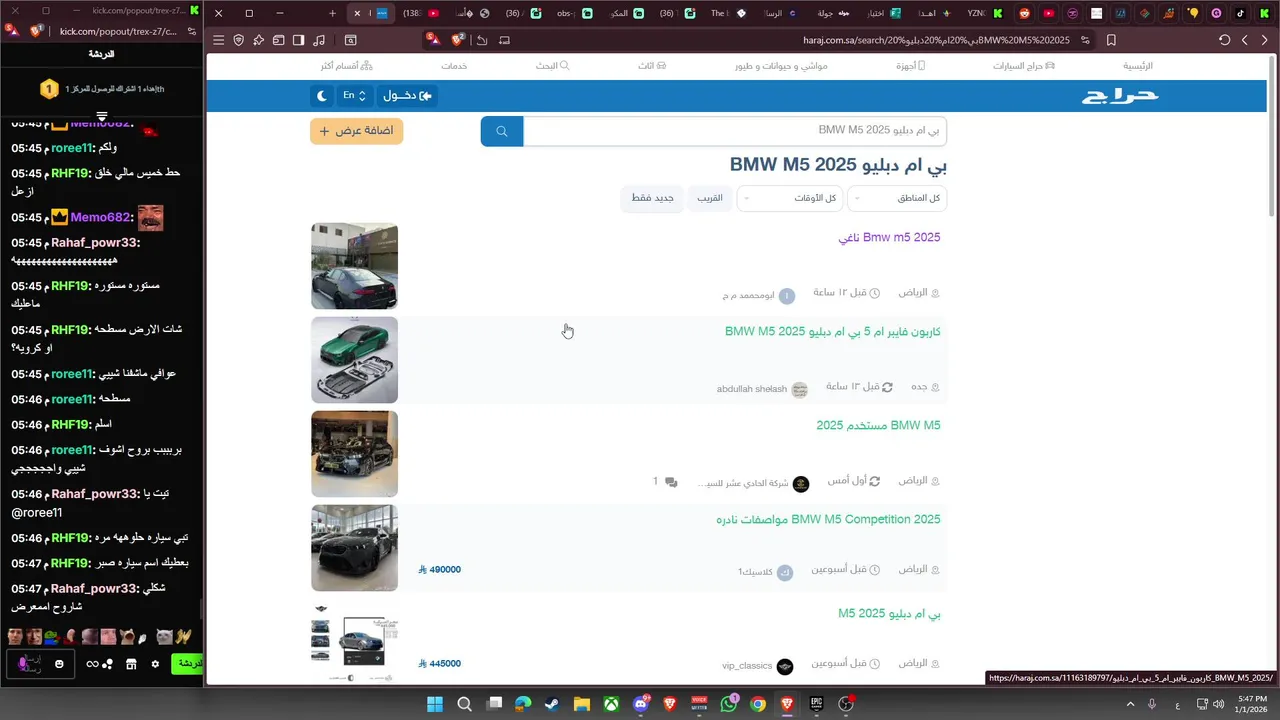Open OBS Studio from the taskbar
Image resolution: width=1280 pixels, height=720 pixels.
pyautogui.click(x=846, y=704)
